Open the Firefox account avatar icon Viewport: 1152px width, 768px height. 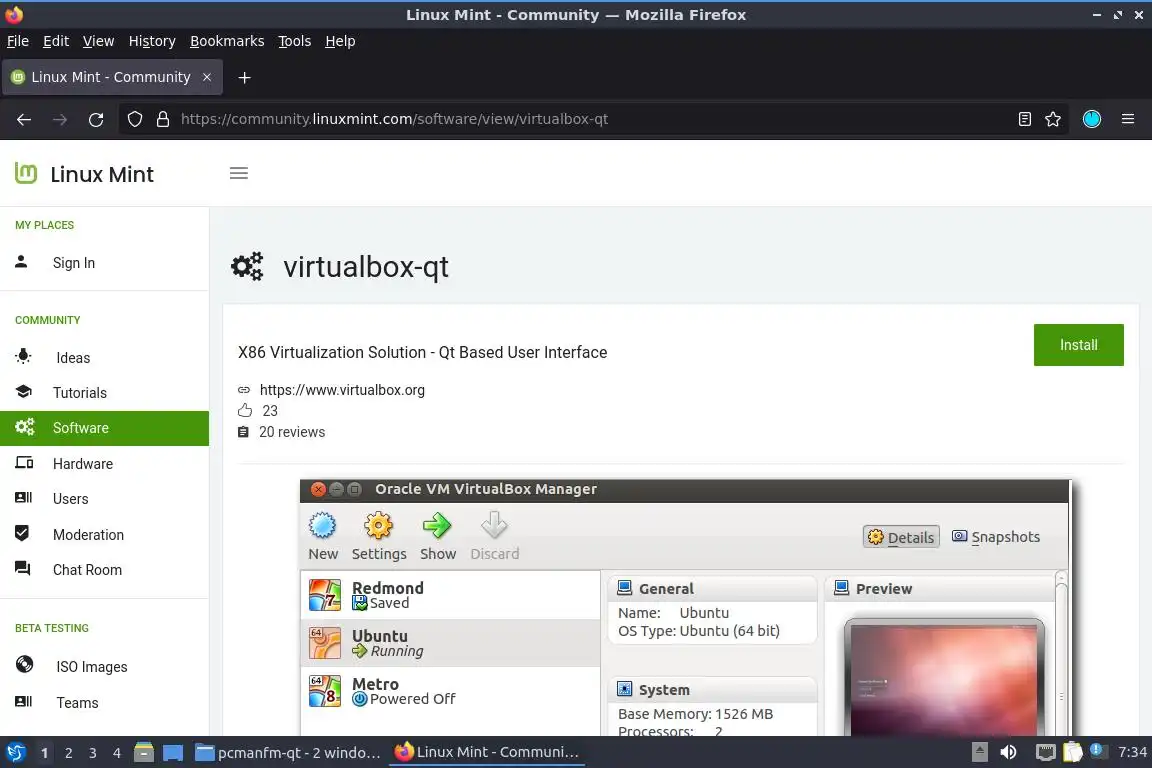tap(1092, 119)
